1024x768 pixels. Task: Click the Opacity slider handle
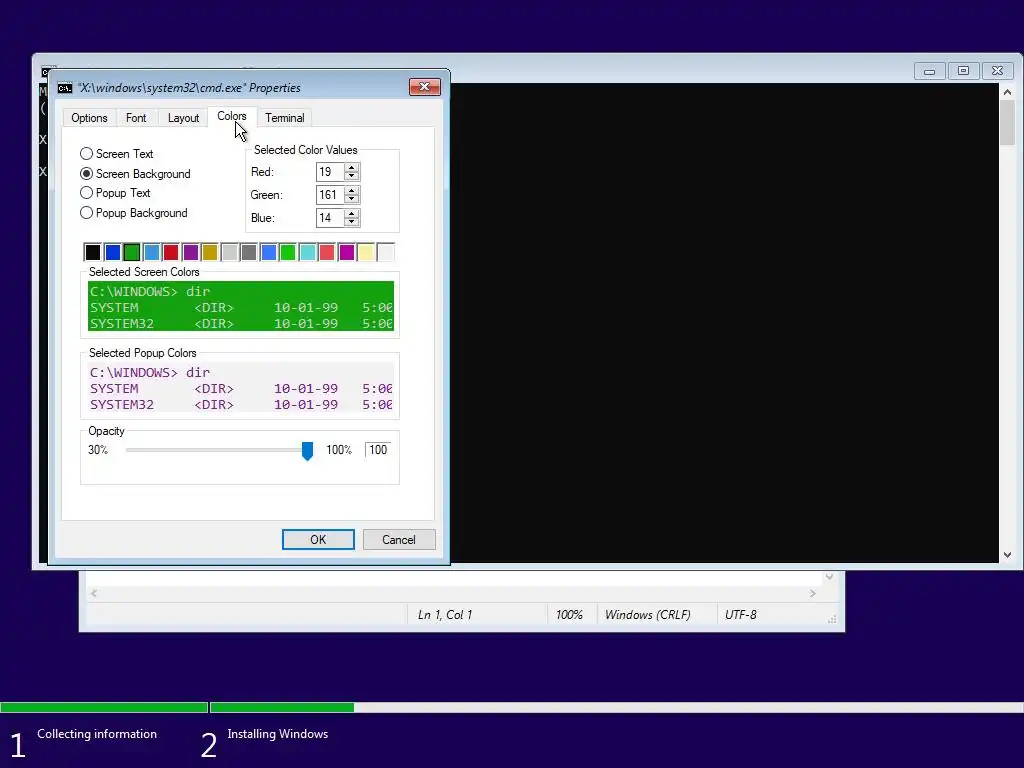(307, 451)
